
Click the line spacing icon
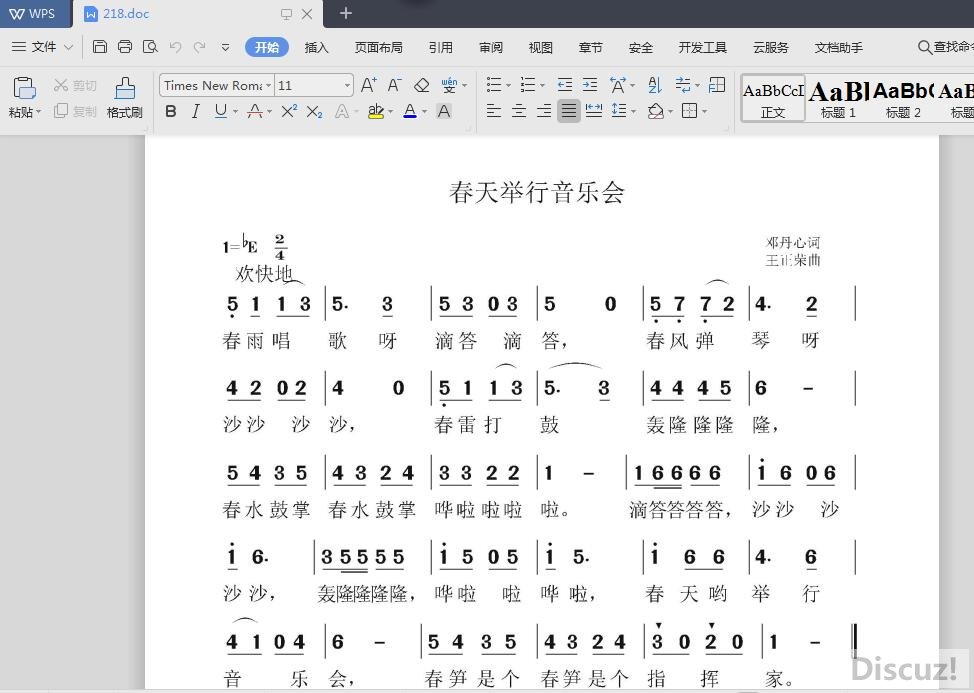[x=619, y=111]
